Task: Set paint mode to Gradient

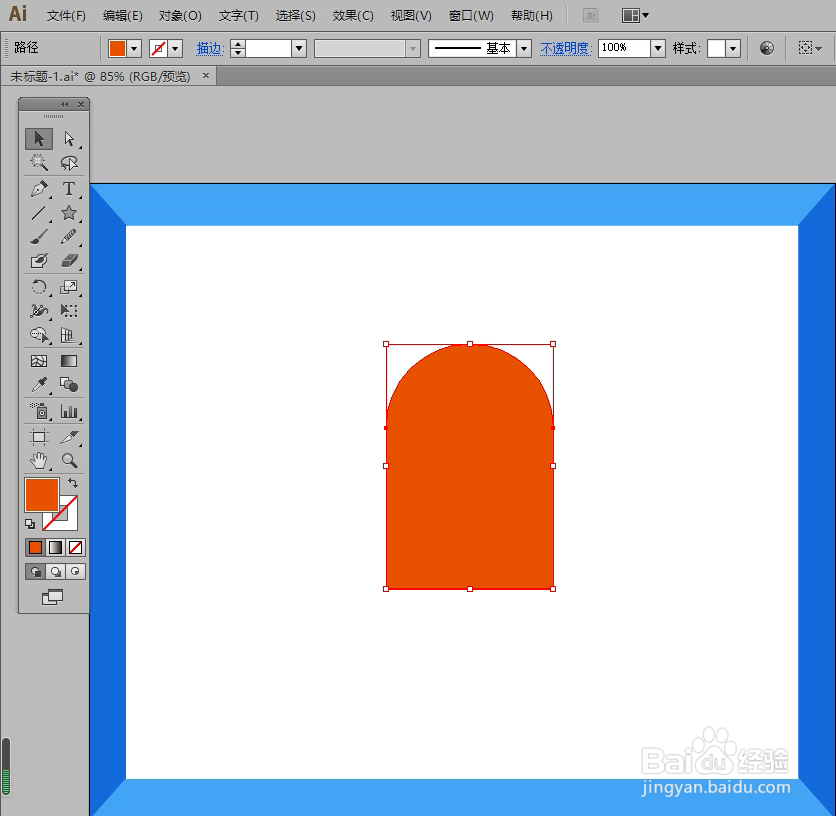Action: (55, 547)
